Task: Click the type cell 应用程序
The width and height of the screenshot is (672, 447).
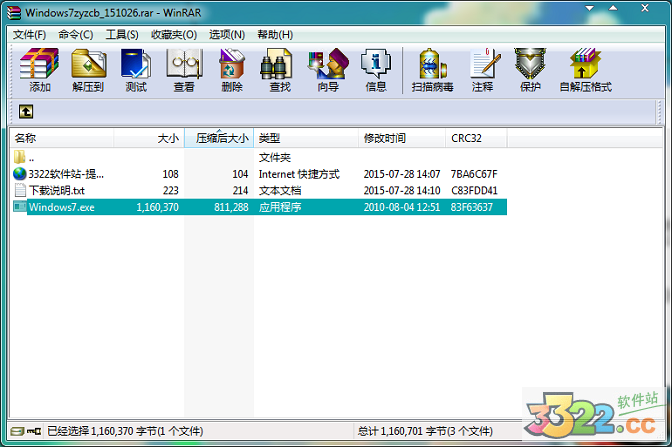Action: [x=280, y=207]
